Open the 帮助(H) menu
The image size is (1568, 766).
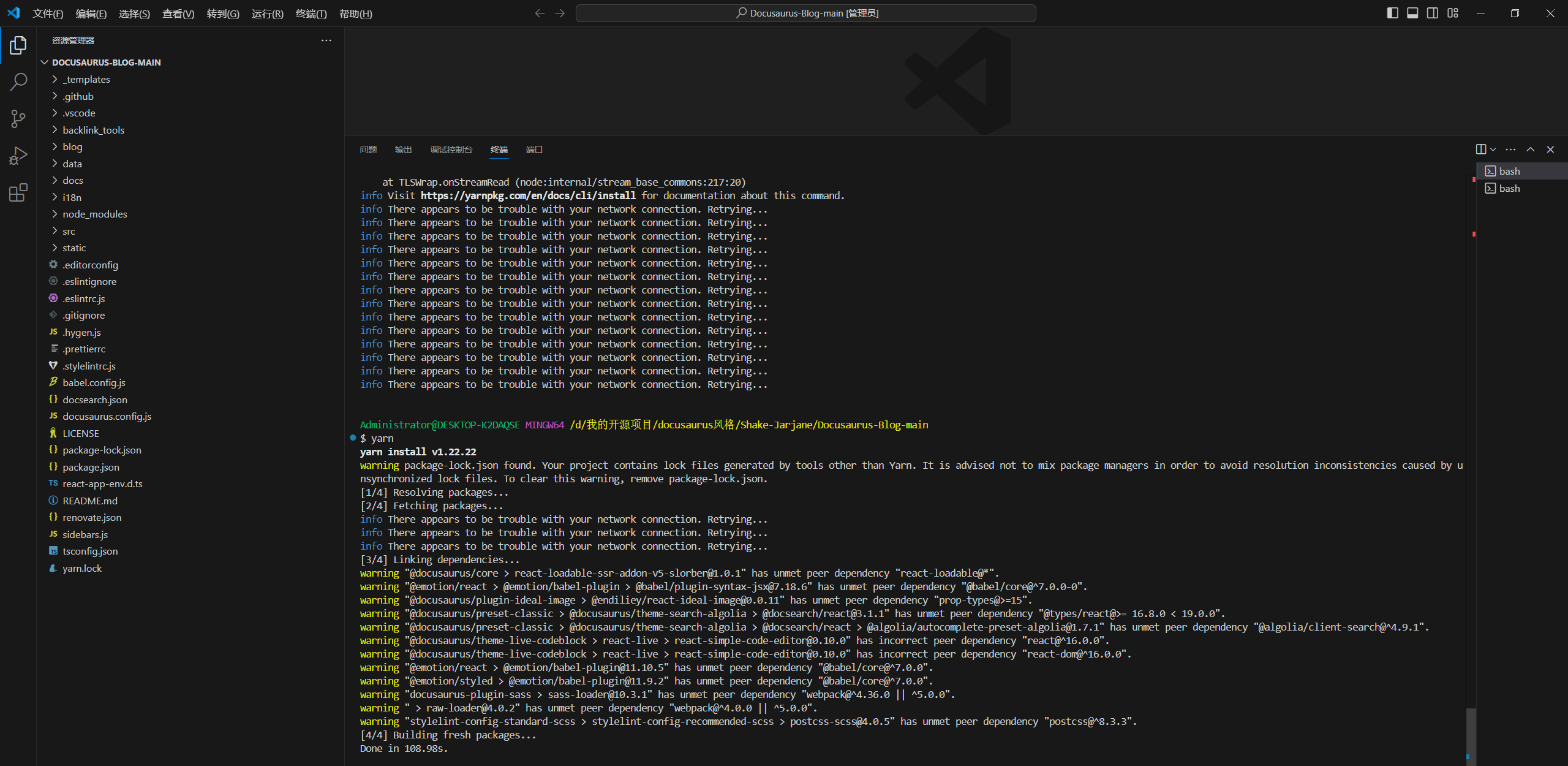pyautogui.click(x=356, y=13)
